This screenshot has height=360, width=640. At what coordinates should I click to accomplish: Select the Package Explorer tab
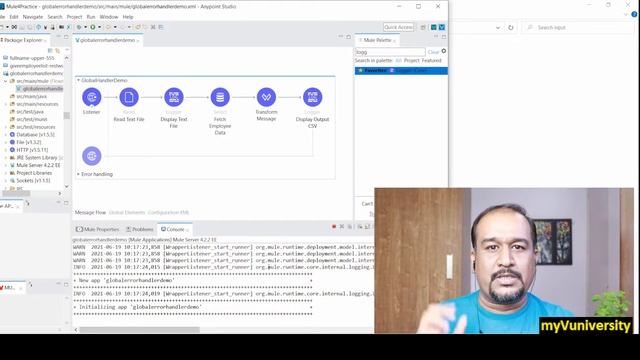coord(23,40)
